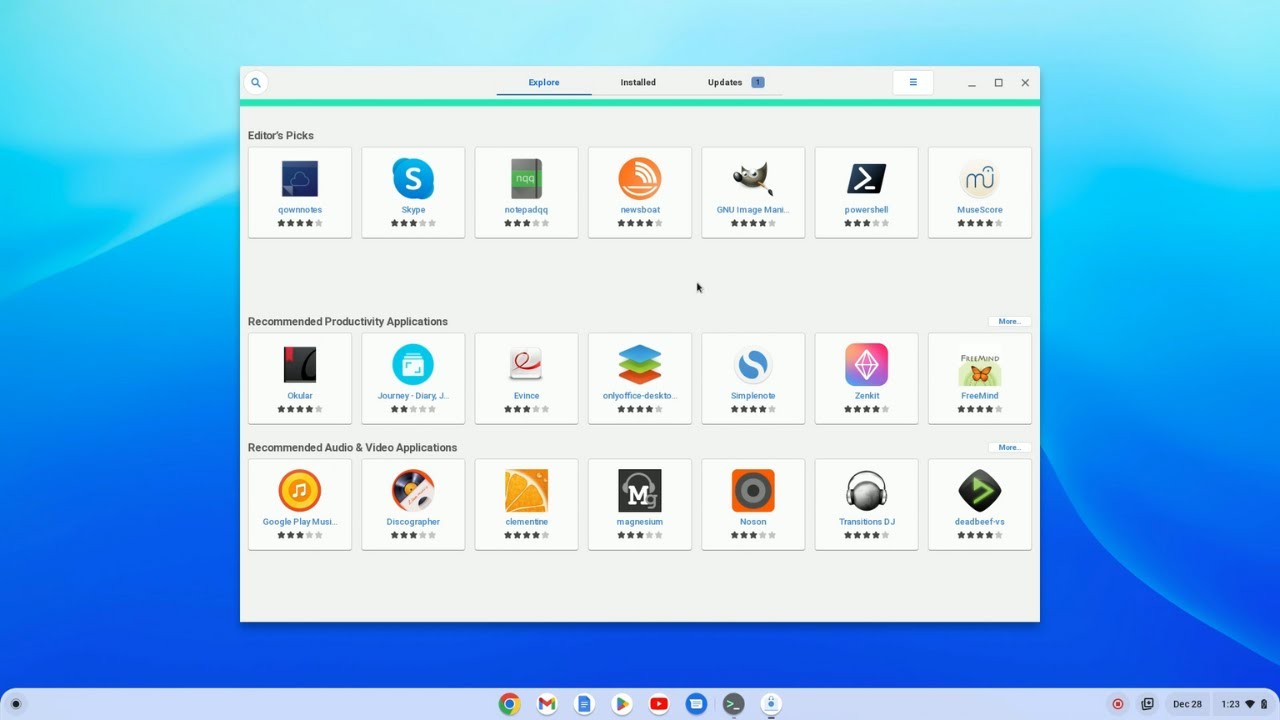The width and height of the screenshot is (1280, 720).
Task: Open the Evince app icon
Action: (x=526, y=365)
